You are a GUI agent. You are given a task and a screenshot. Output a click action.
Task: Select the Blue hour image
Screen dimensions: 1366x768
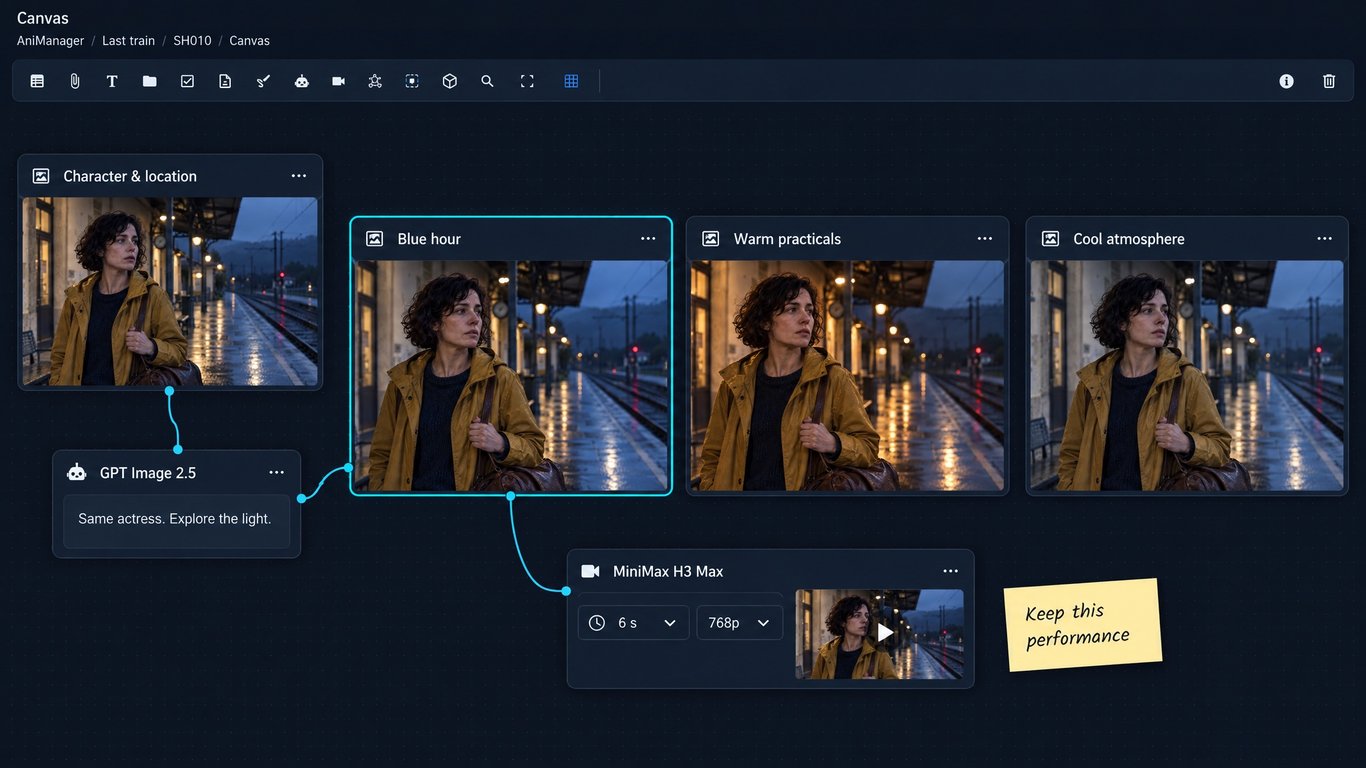click(511, 376)
